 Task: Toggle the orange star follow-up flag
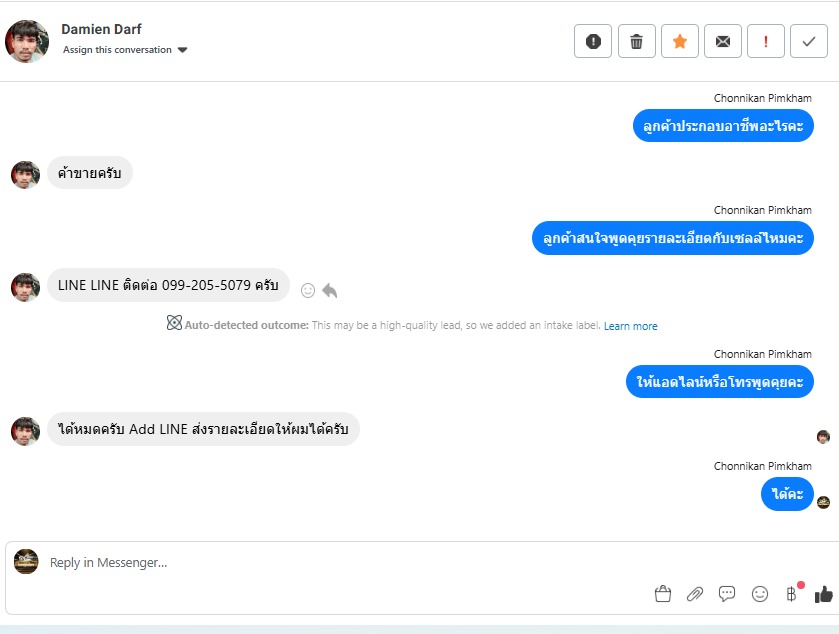tap(680, 41)
